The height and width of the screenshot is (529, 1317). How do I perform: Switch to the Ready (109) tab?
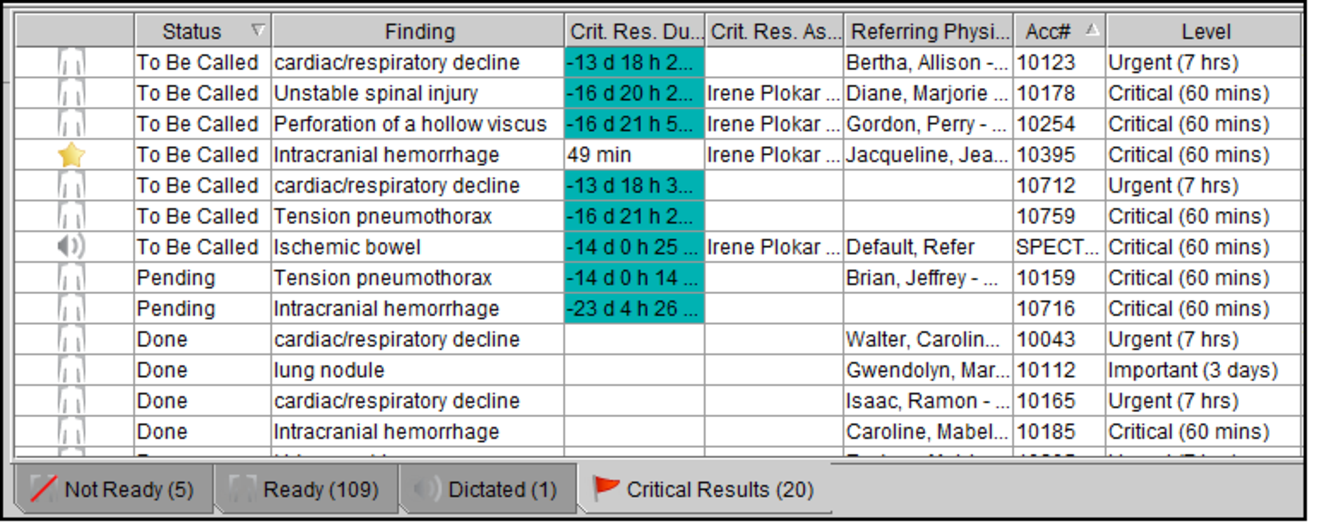click(305, 490)
